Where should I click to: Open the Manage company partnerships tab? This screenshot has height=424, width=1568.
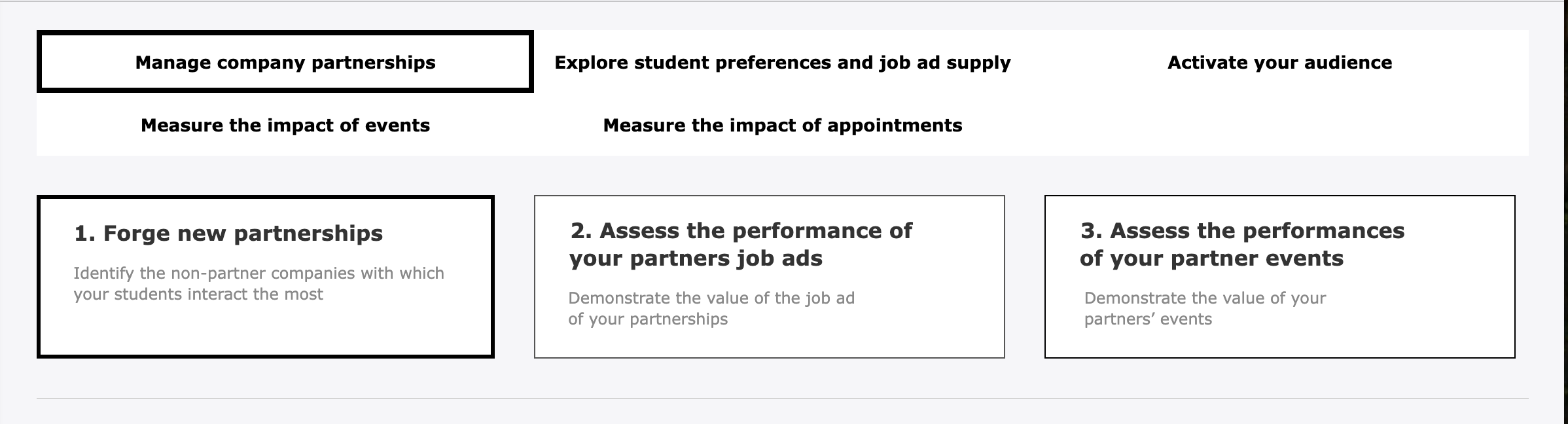[x=285, y=62]
